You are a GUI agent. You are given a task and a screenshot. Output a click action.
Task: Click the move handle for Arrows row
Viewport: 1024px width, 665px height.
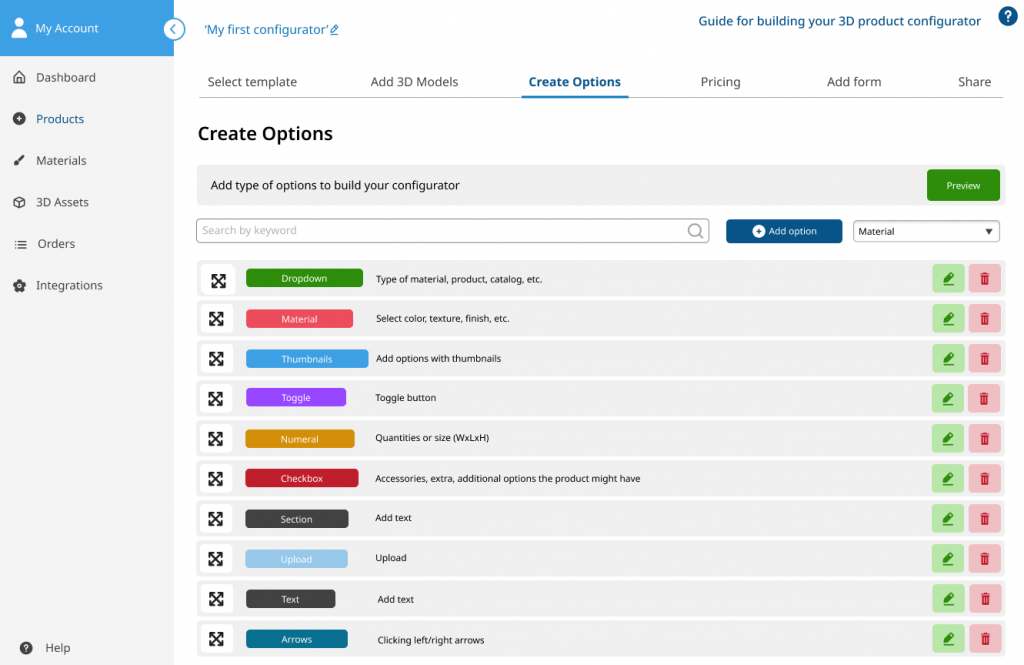(x=216, y=639)
